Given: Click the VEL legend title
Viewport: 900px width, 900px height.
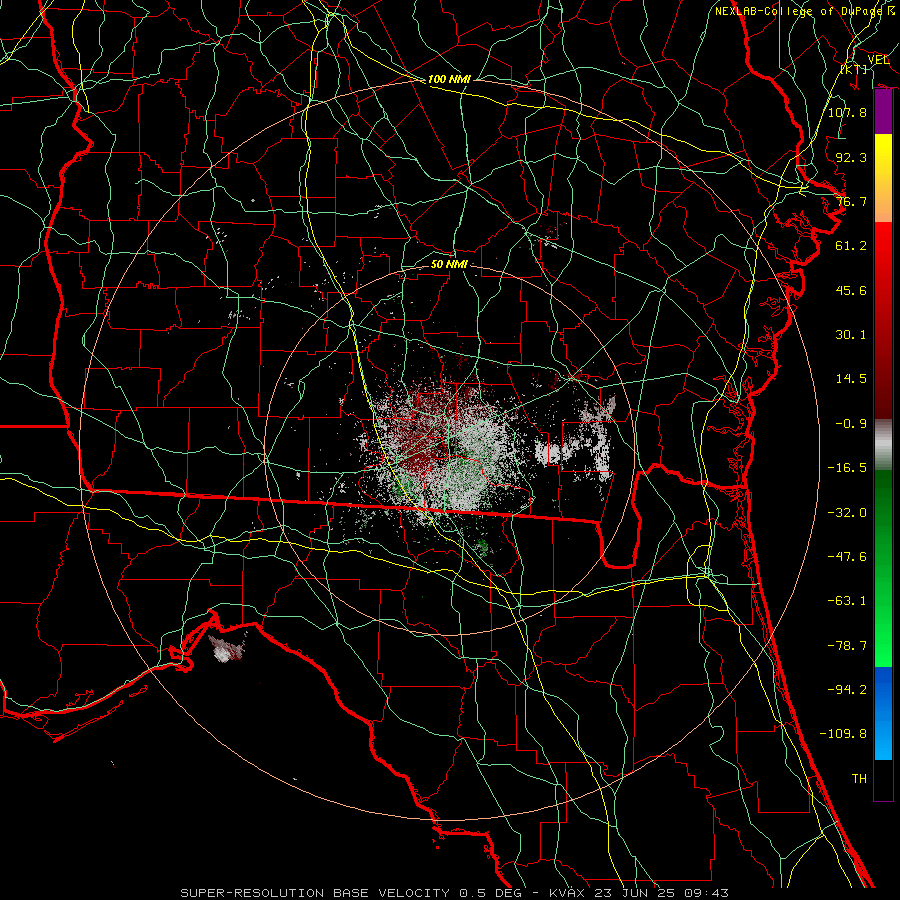Looking at the screenshot, I should [x=878, y=60].
